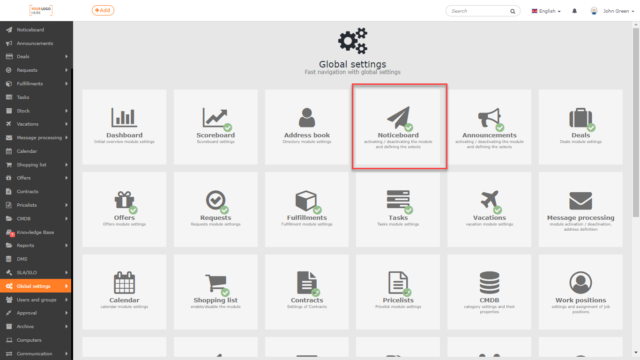Open the Tasks module tile icon
Screen dimensions: 640x360
pos(399,201)
